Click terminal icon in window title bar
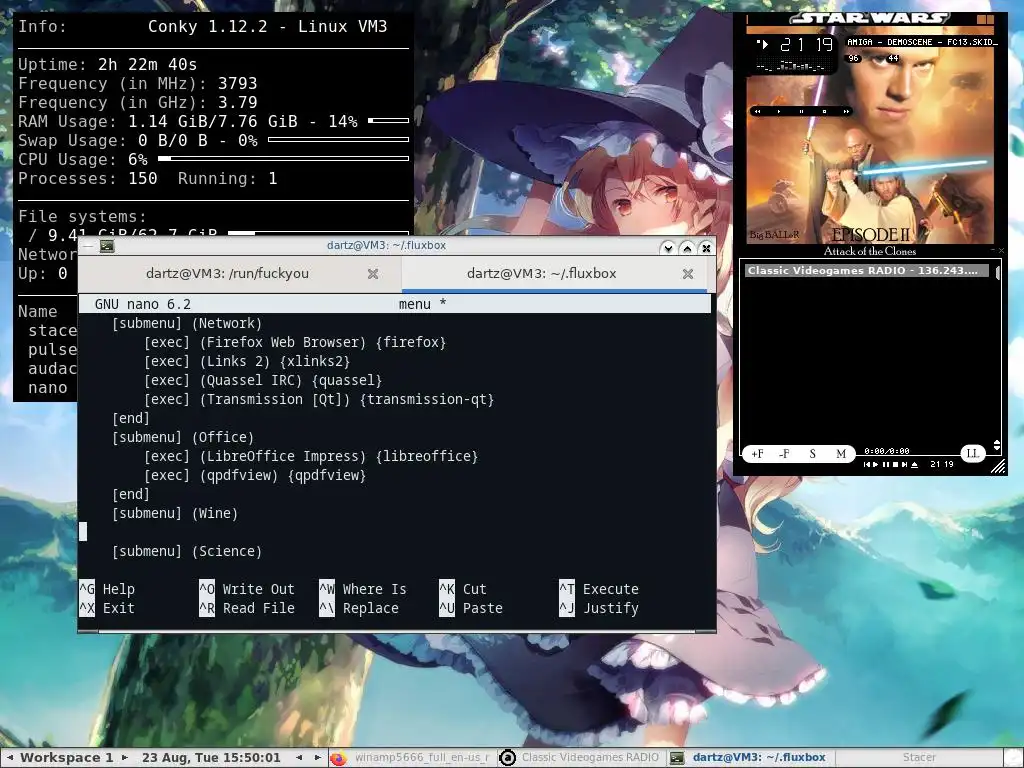Image resolution: width=1024 pixels, height=768 pixels. [x=107, y=246]
